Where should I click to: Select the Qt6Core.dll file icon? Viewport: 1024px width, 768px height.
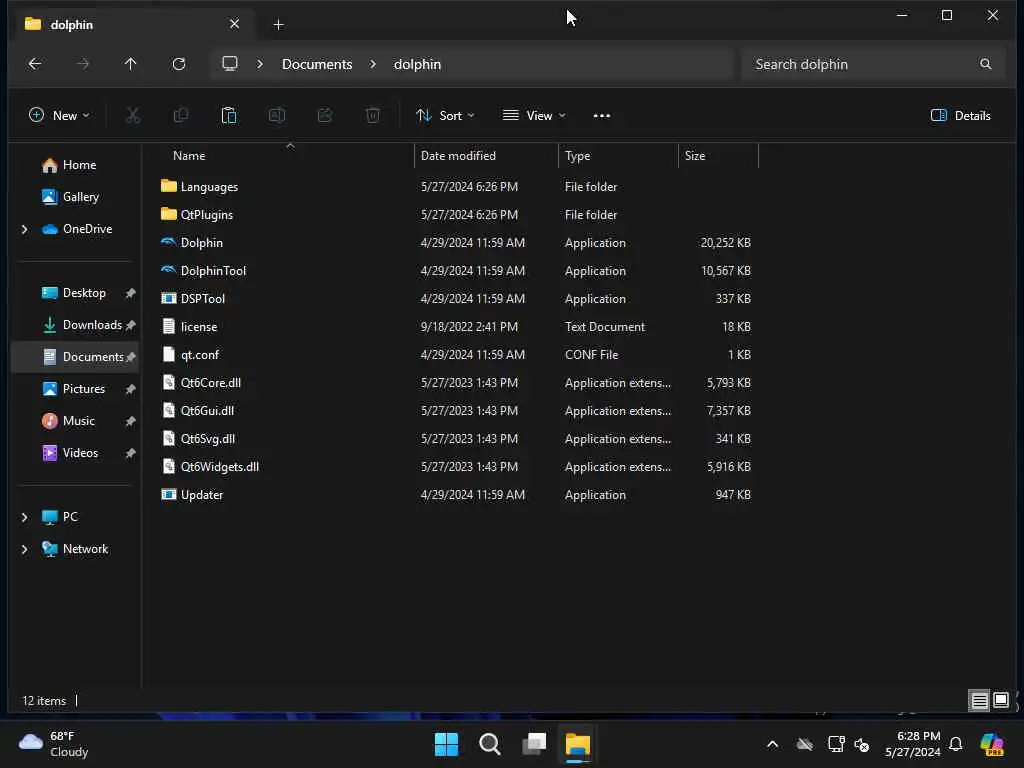[168, 383]
